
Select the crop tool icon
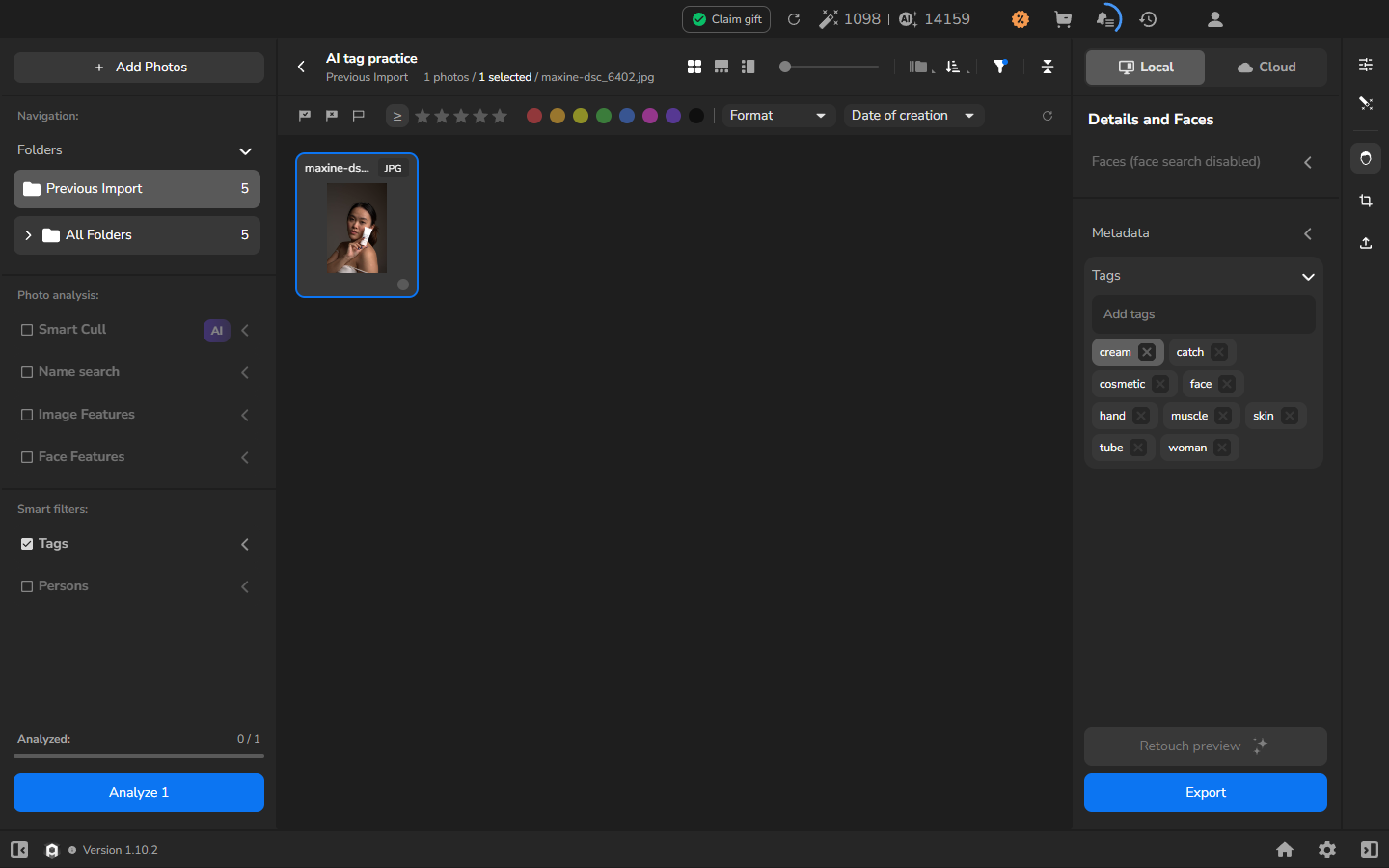(1366, 201)
